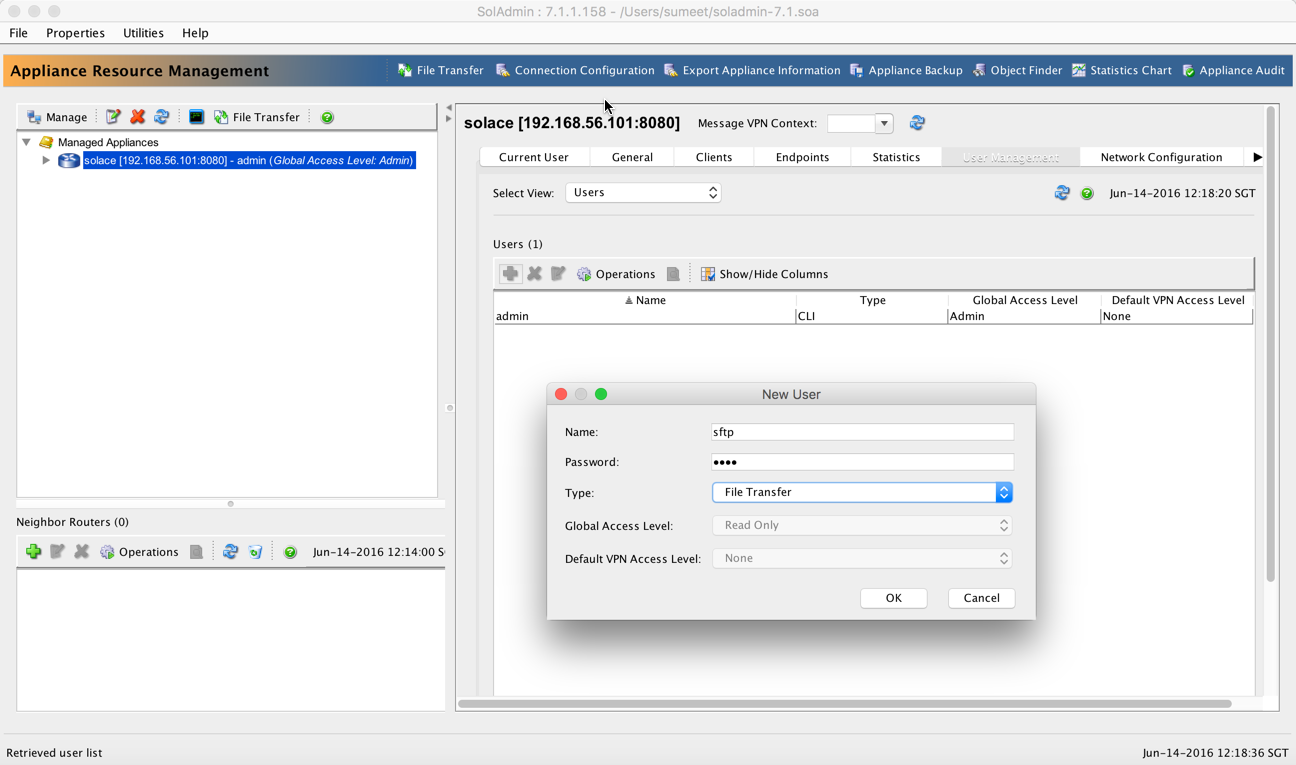The image size is (1296, 765).
Task: Open the Select View dropdown showing Users
Action: click(x=643, y=193)
